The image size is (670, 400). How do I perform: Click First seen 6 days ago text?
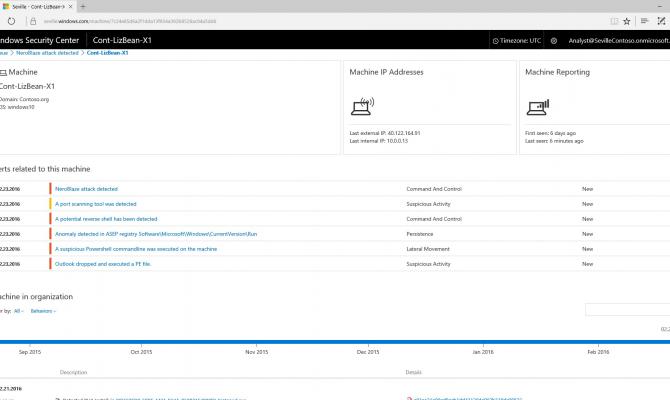[x=550, y=133]
